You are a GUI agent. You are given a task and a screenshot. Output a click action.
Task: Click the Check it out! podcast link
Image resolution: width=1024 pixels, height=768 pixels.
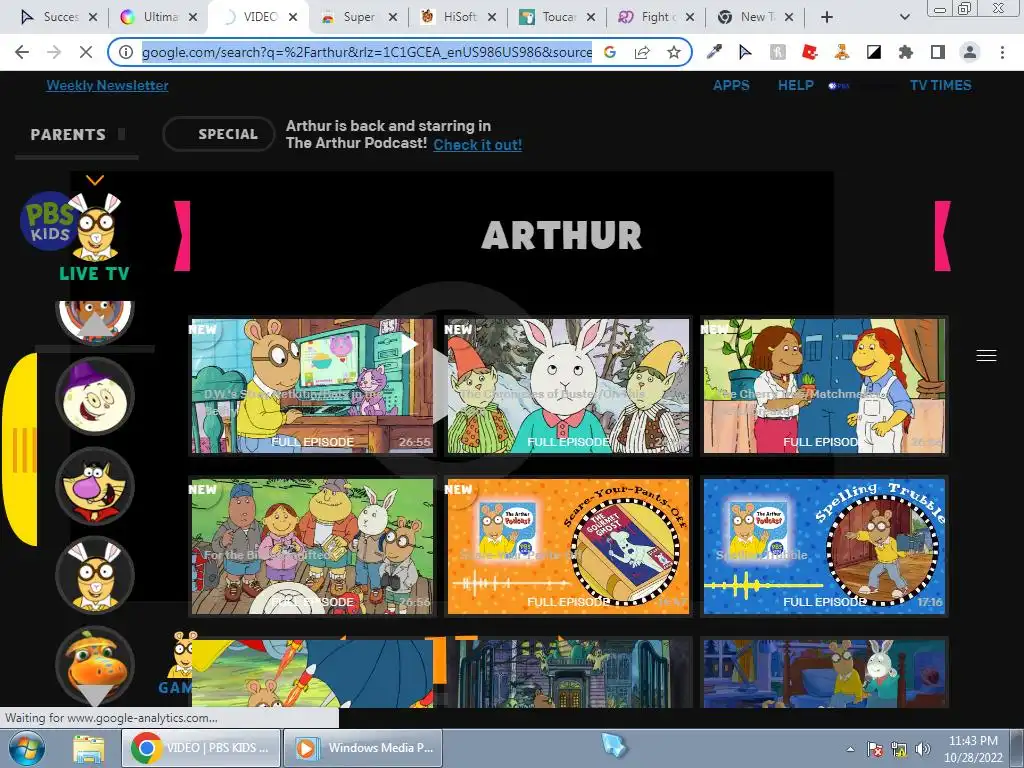(477, 145)
